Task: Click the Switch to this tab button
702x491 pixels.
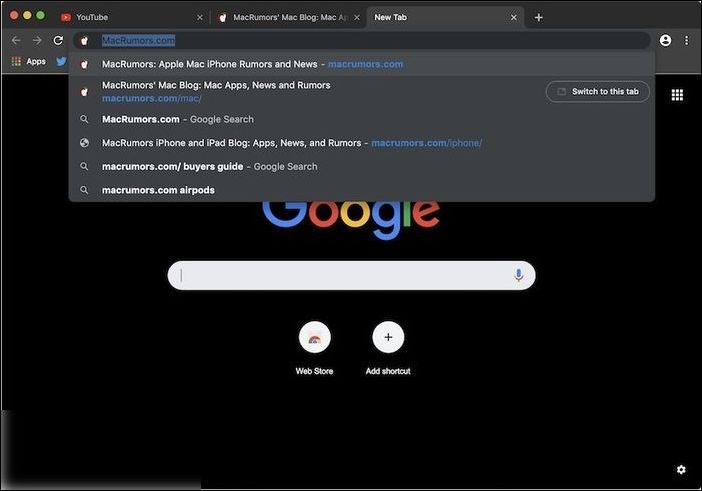Action: click(598, 91)
